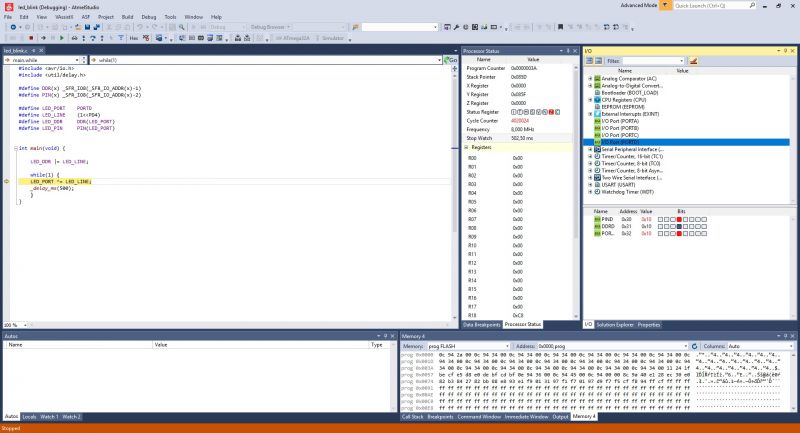Click the Step Over icon
The image size is (800, 433).
coord(93,38)
